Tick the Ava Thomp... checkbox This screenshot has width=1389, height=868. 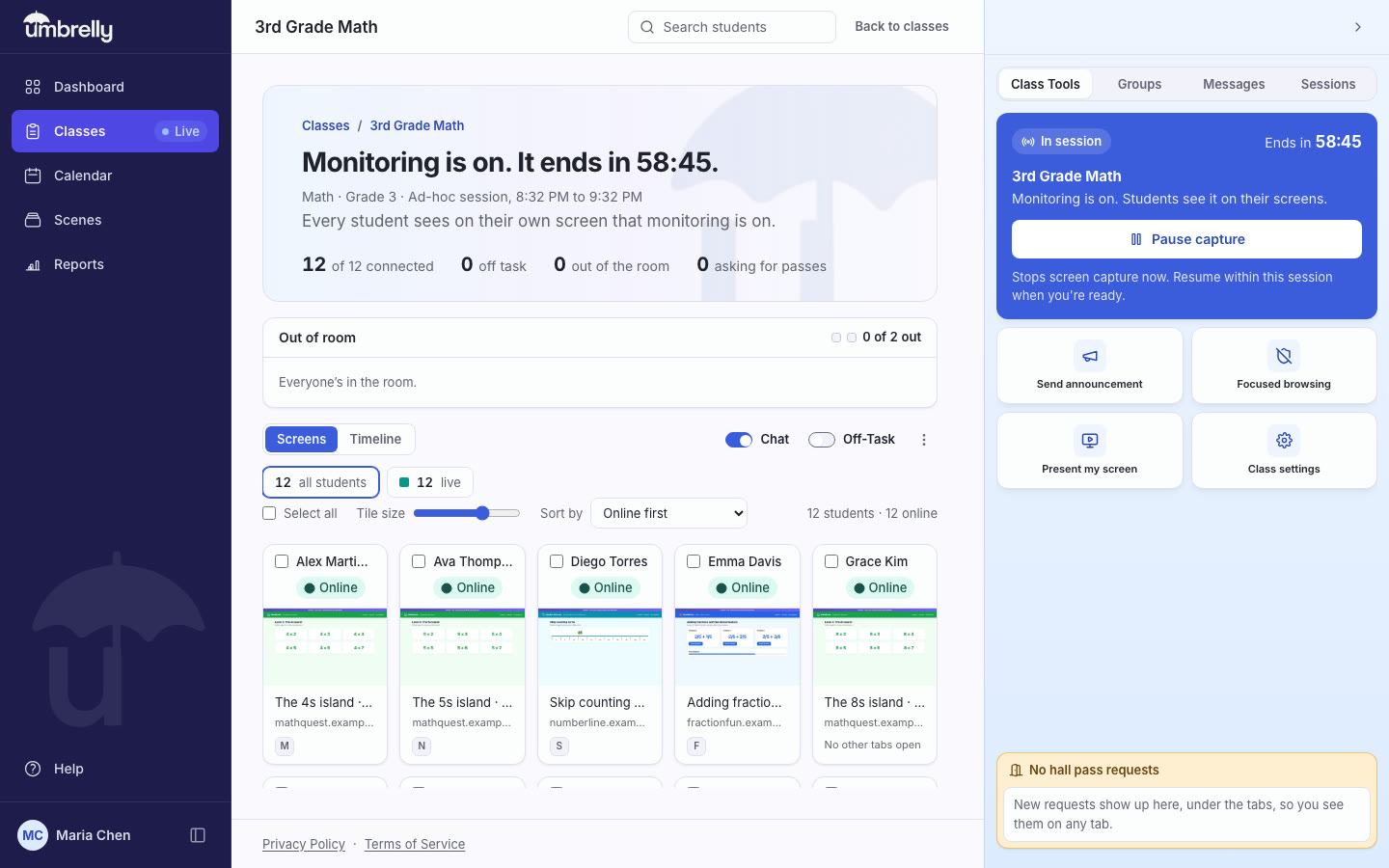pyautogui.click(x=419, y=561)
